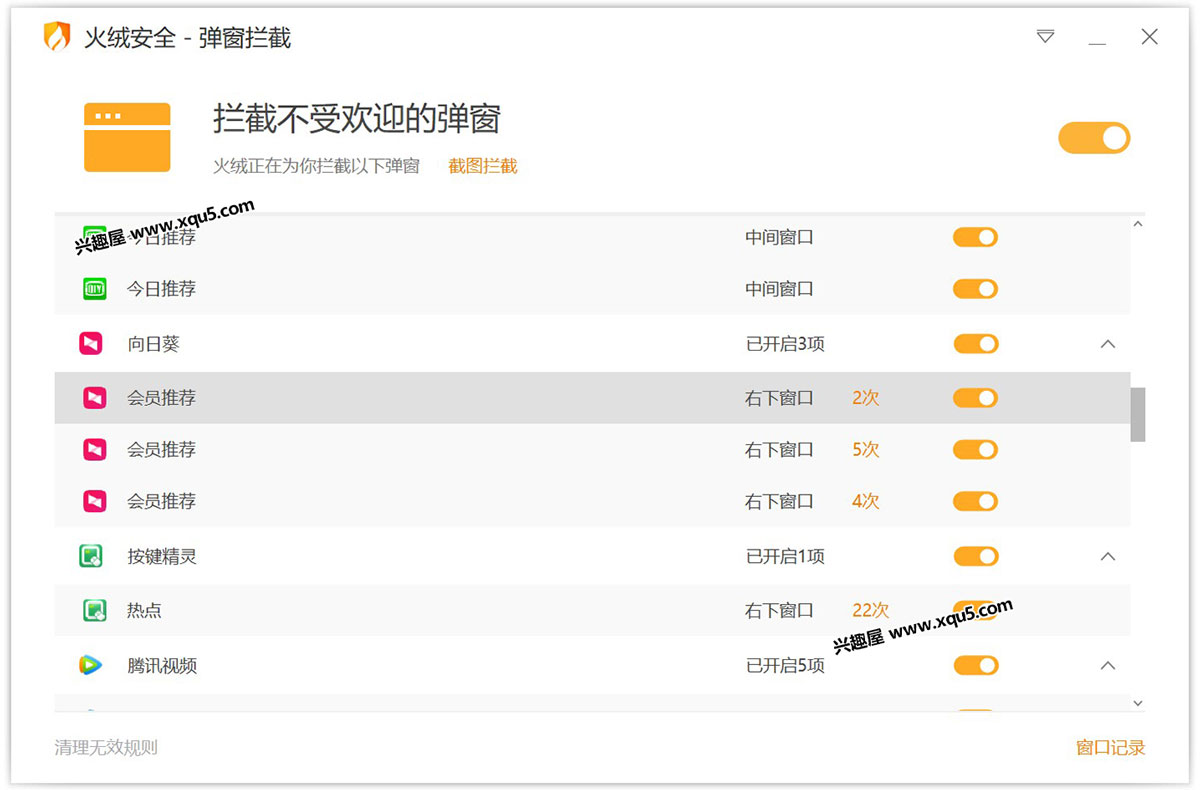Click icon of 会员推荐 row with 5次
The height and width of the screenshot is (790, 1200).
pos(94,450)
